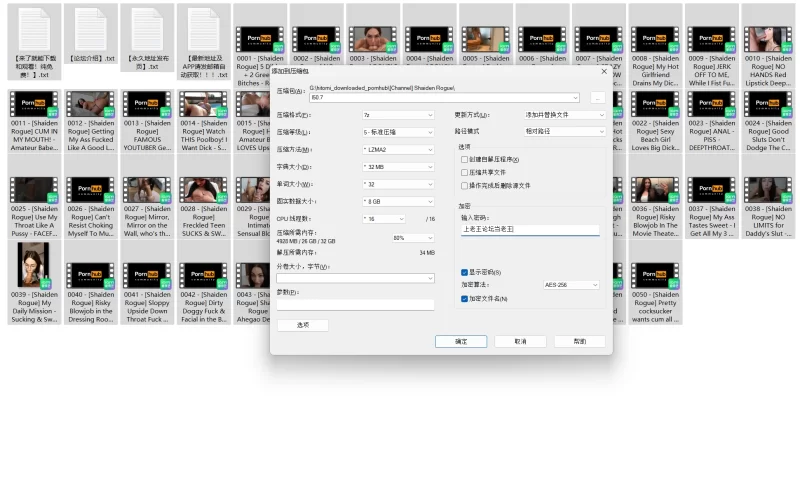This screenshot has width=800, height=479.
Task: Select video file 0024 in the folder
Action: point(768,105)
